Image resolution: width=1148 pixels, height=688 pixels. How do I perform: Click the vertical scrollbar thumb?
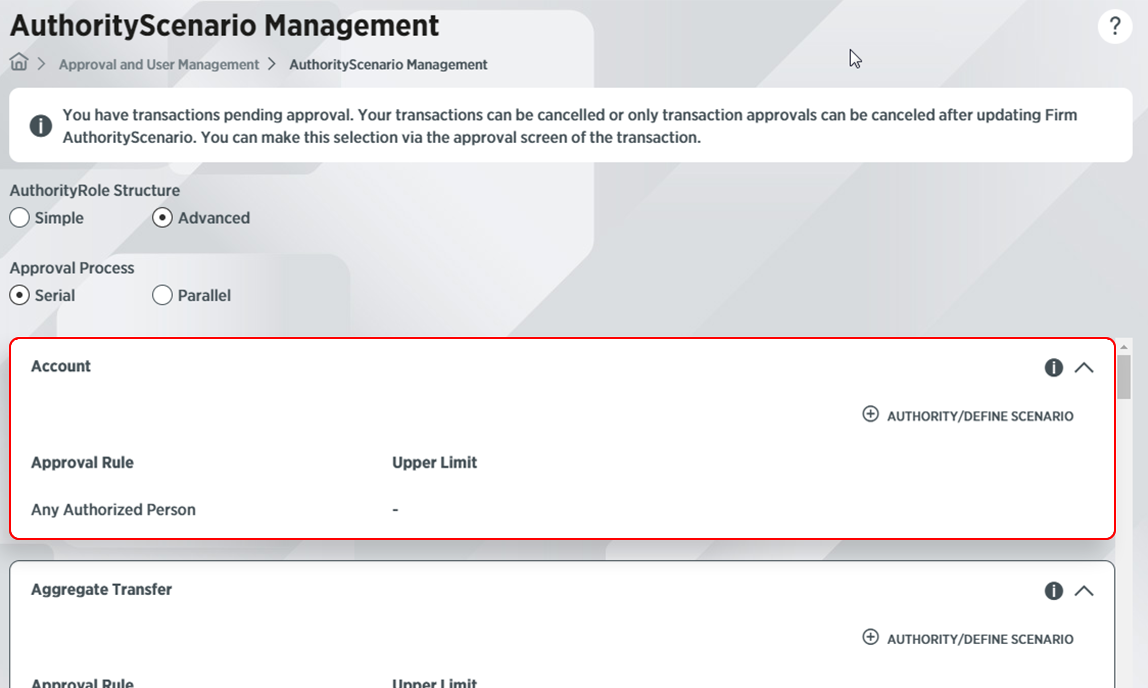(x=1124, y=377)
